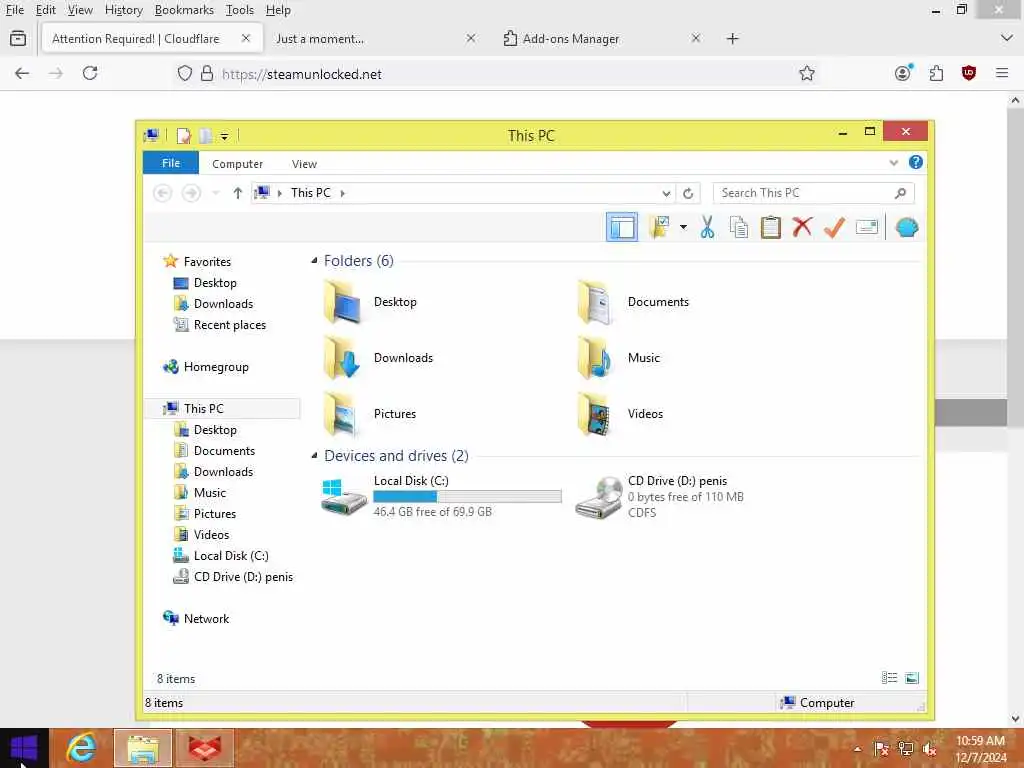Select Local Disk (C:) drive in main pane
This screenshot has width=1024, height=768.
[x=441, y=496]
